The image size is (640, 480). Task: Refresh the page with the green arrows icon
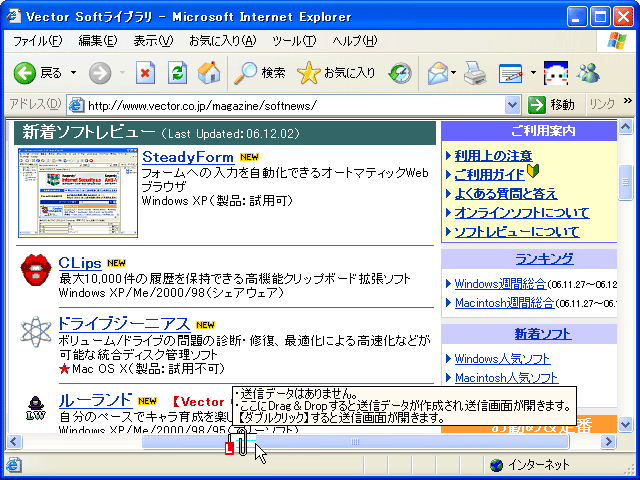[x=178, y=73]
